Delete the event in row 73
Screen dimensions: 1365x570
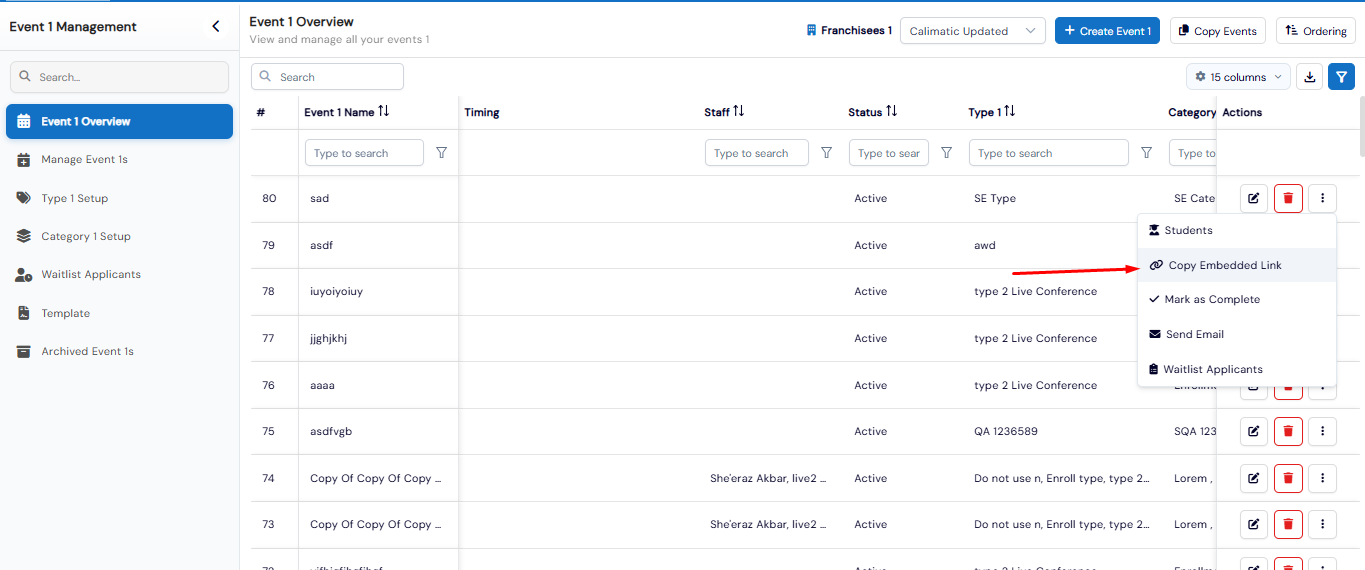[1288, 524]
